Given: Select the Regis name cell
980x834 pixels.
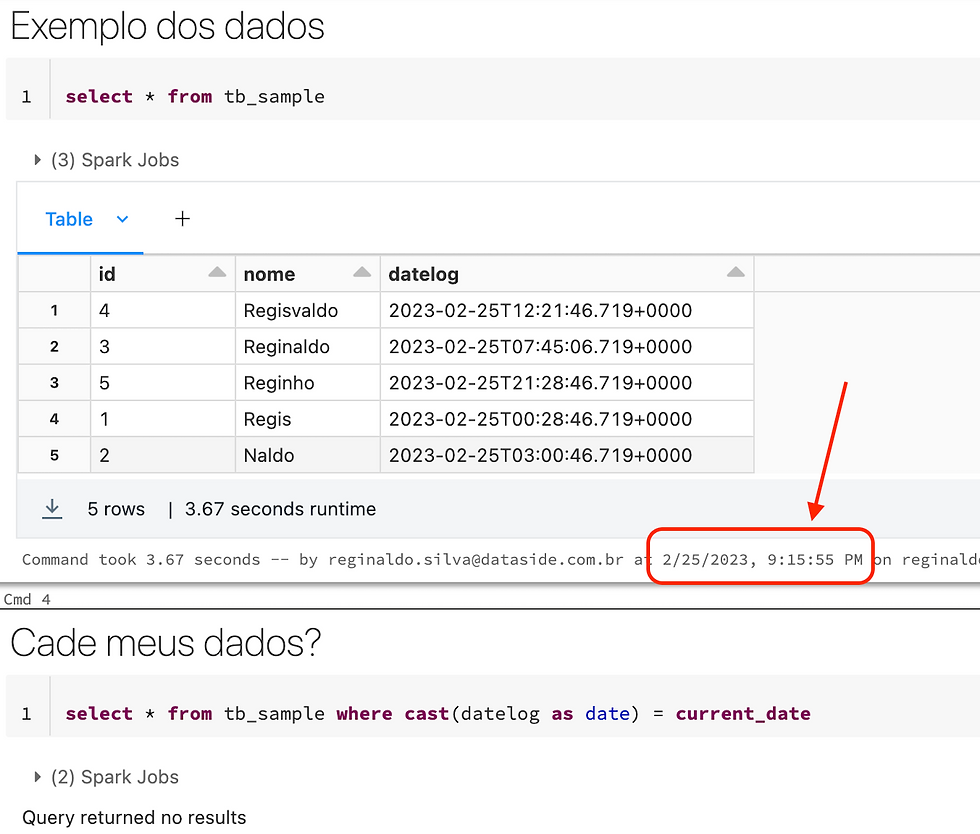Looking at the screenshot, I should point(308,420).
